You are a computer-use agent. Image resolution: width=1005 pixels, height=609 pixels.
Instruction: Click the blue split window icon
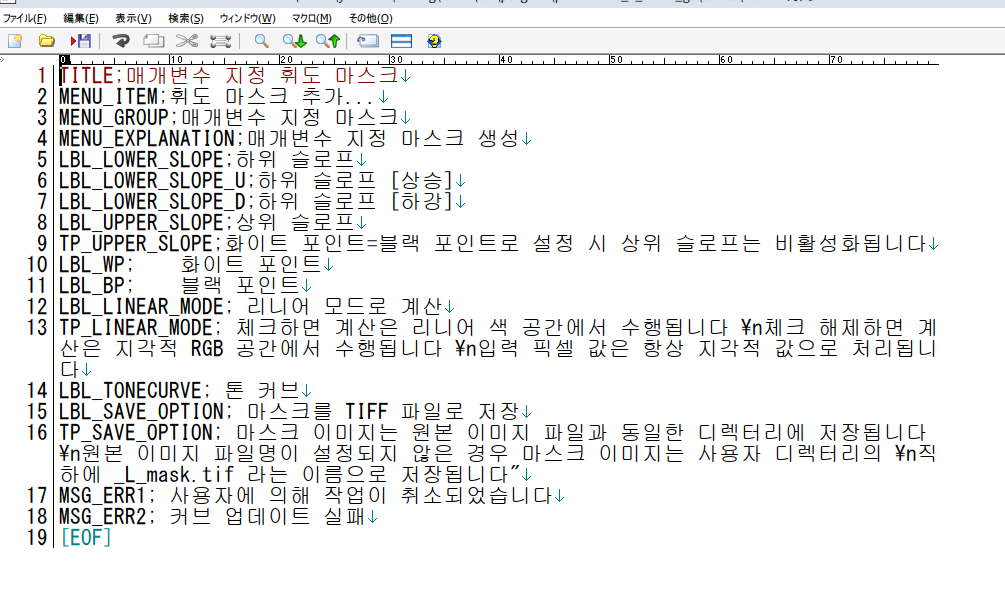401,42
